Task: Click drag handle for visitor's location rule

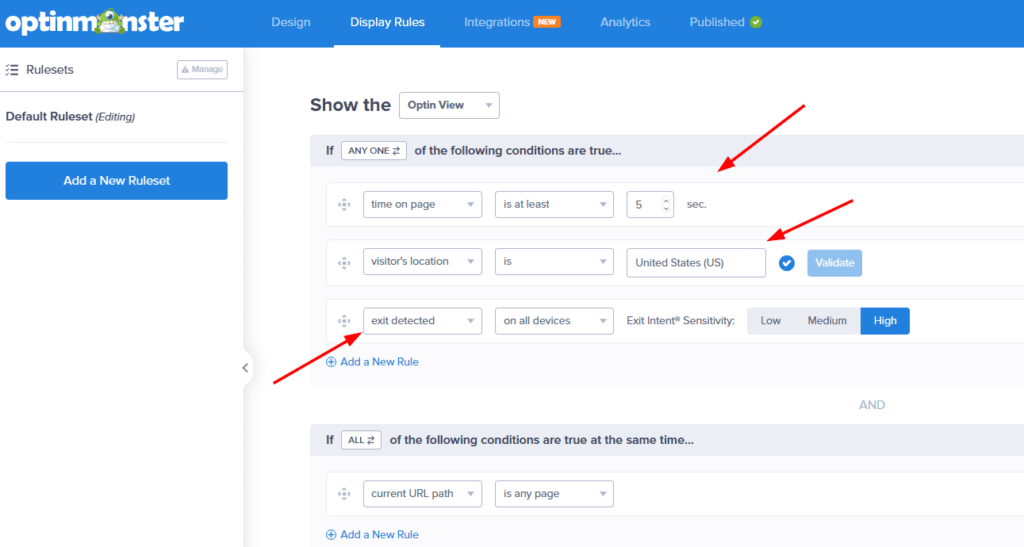Action: tap(344, 263)
